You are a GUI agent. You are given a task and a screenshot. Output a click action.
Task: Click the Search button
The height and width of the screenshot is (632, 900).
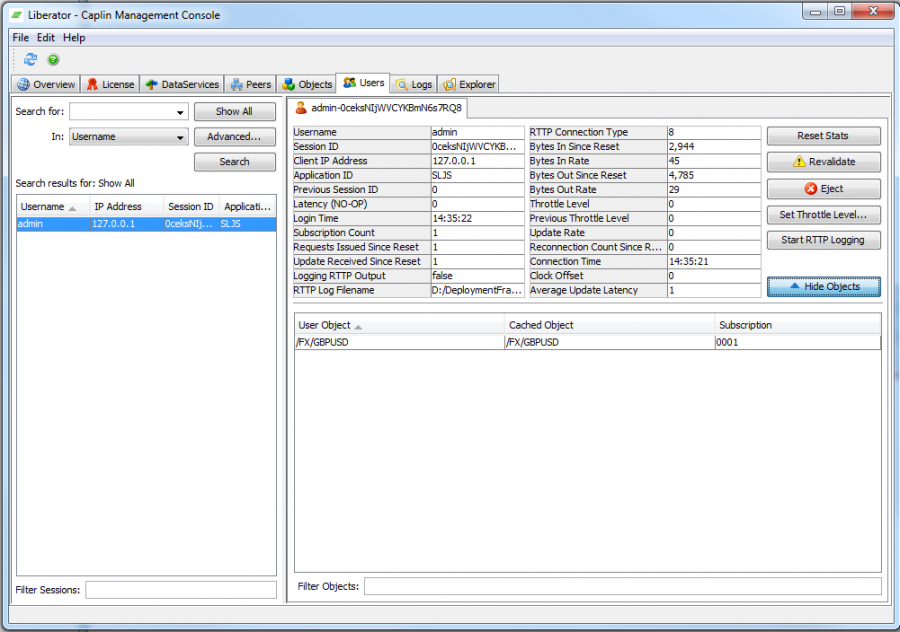[234, 162]
